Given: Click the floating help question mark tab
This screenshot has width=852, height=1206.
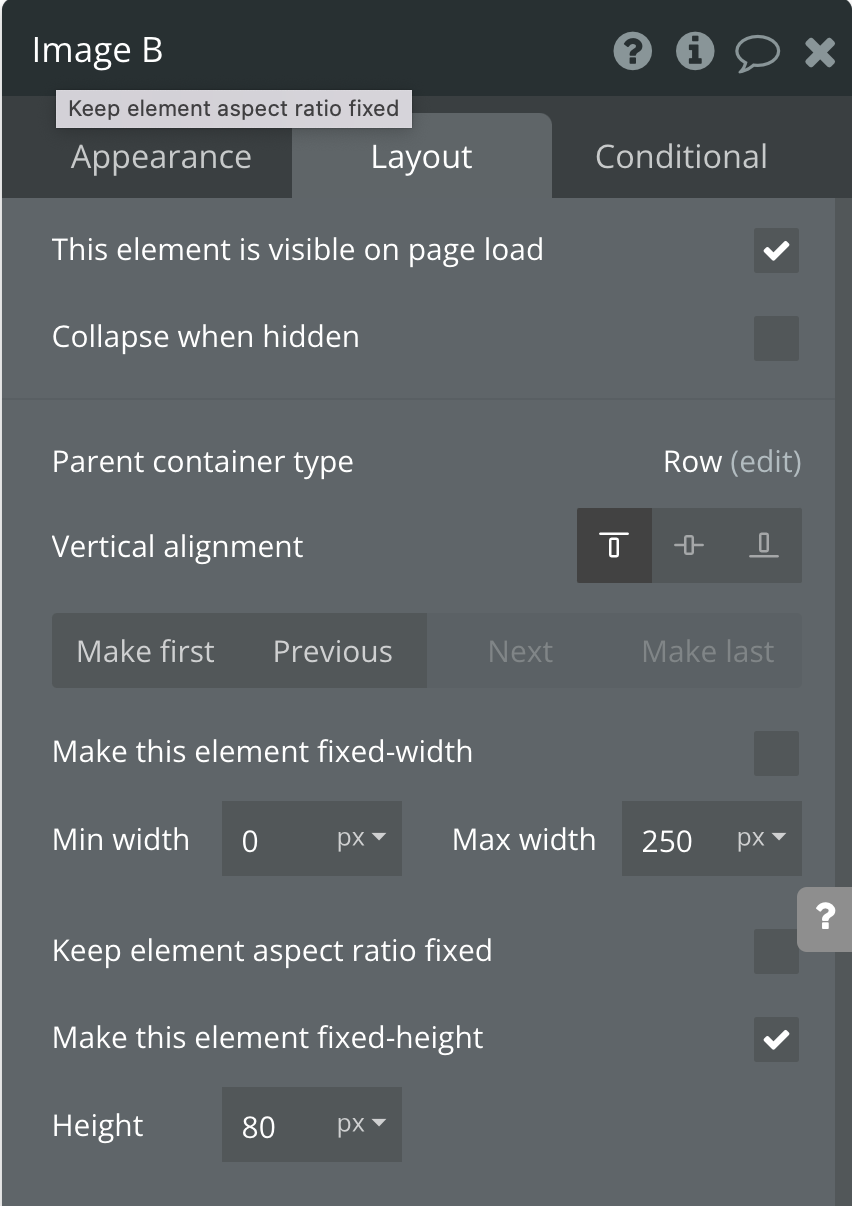Looking at the screenshot, I should coord(825,917).
